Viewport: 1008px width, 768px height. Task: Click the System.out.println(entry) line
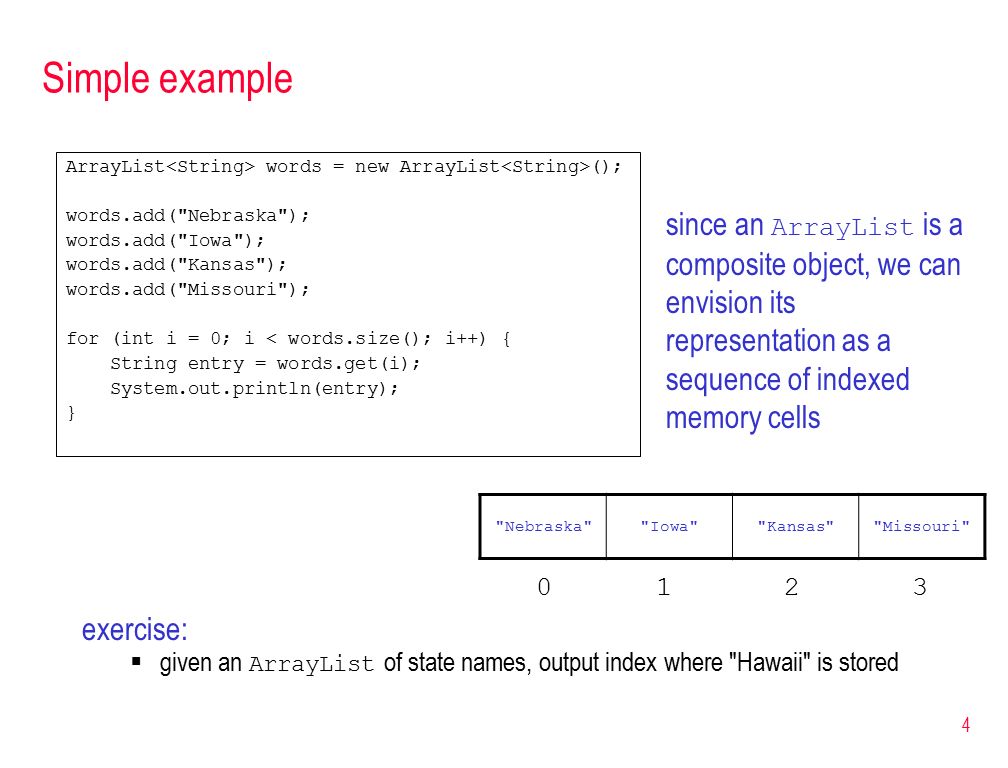(254, 388)
